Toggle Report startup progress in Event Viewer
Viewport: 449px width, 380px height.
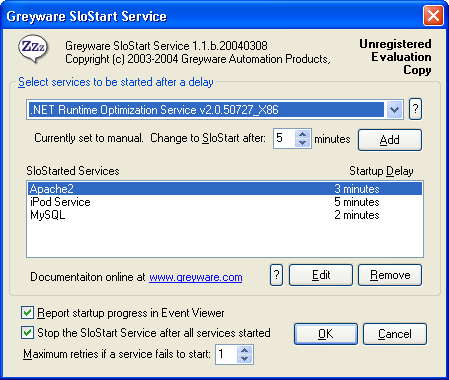click(27, 313)
